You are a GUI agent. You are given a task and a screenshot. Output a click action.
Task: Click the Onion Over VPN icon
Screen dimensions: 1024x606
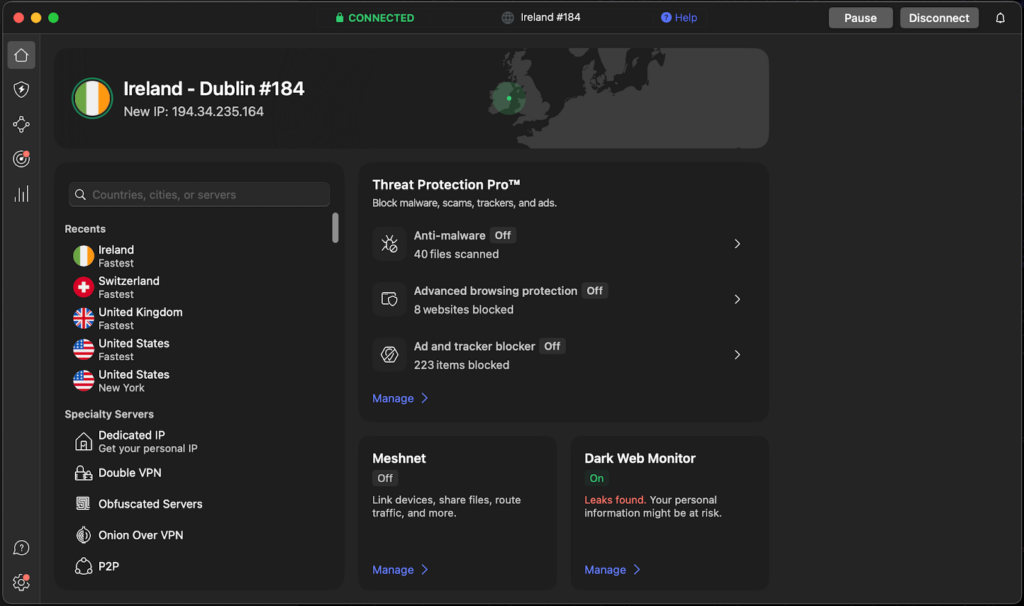(84, 535)
